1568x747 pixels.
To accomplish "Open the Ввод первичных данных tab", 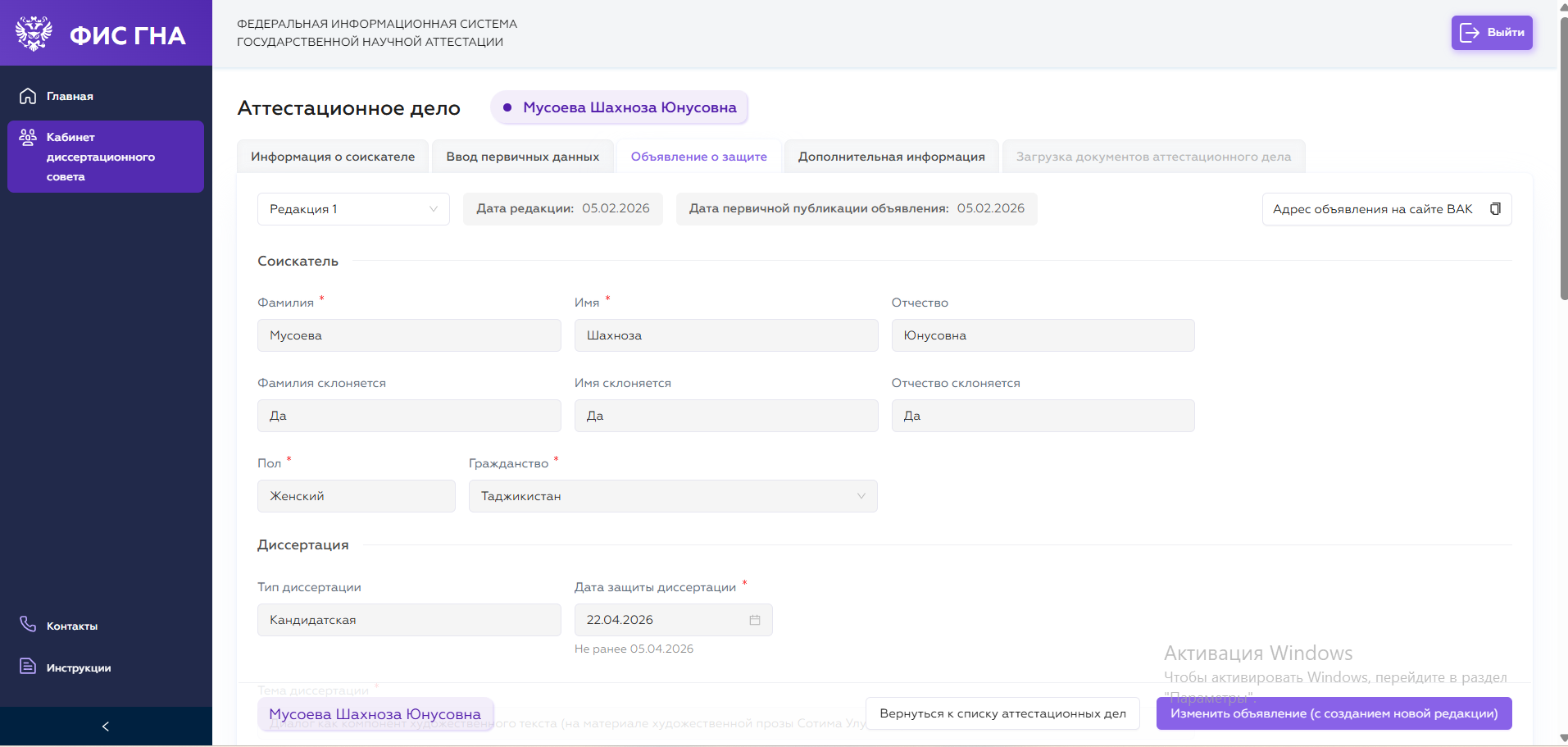I will [522, 157].
